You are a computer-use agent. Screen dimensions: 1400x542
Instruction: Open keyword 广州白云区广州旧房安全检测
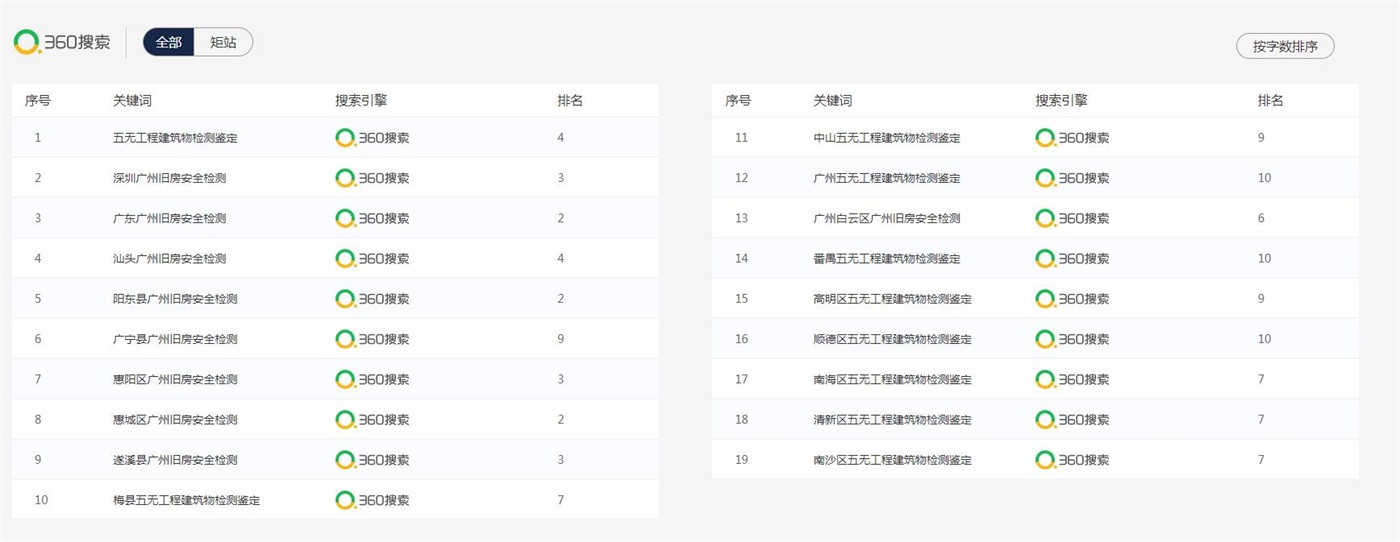pos(887,218)
